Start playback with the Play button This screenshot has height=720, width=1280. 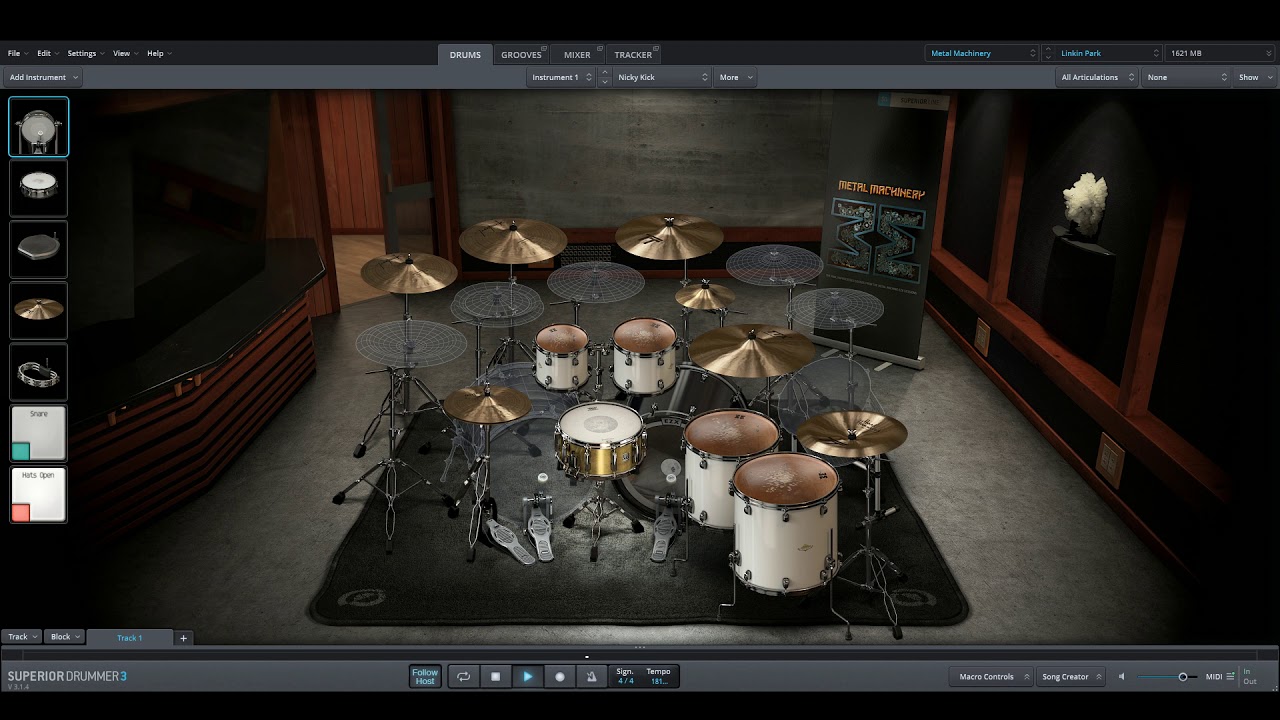[x=528, y=677]
